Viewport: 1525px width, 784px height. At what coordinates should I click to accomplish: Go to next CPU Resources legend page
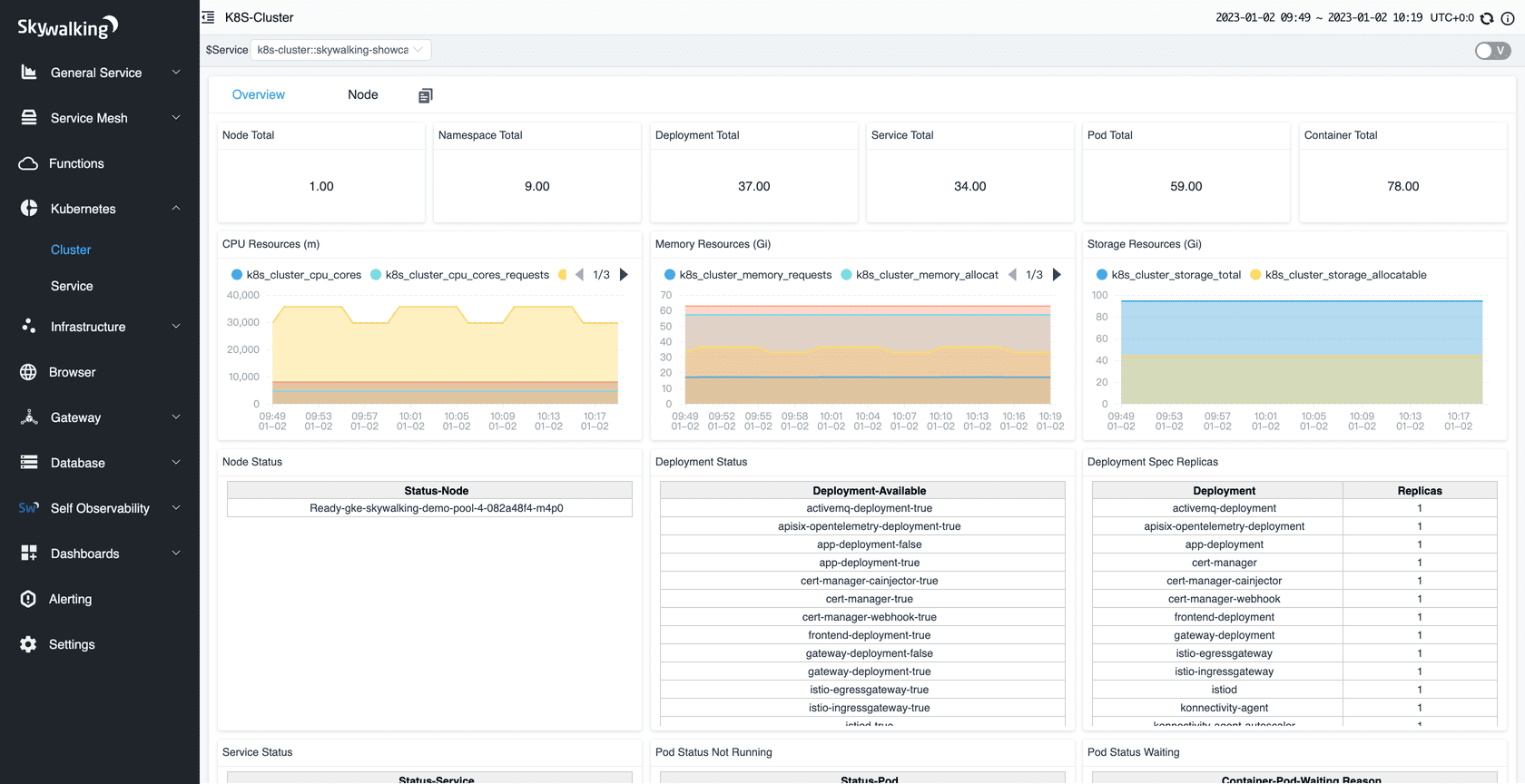coord(624,275)
